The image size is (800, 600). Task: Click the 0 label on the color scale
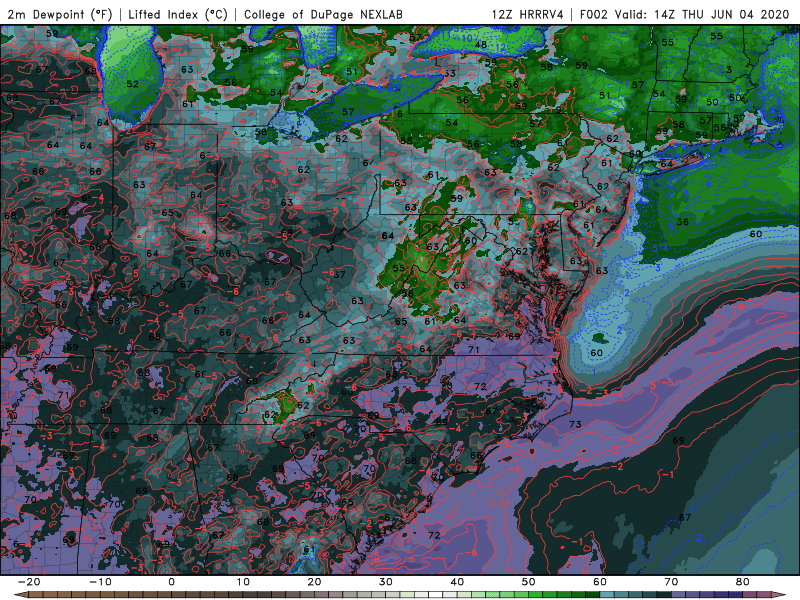click(x=171, y=582)
